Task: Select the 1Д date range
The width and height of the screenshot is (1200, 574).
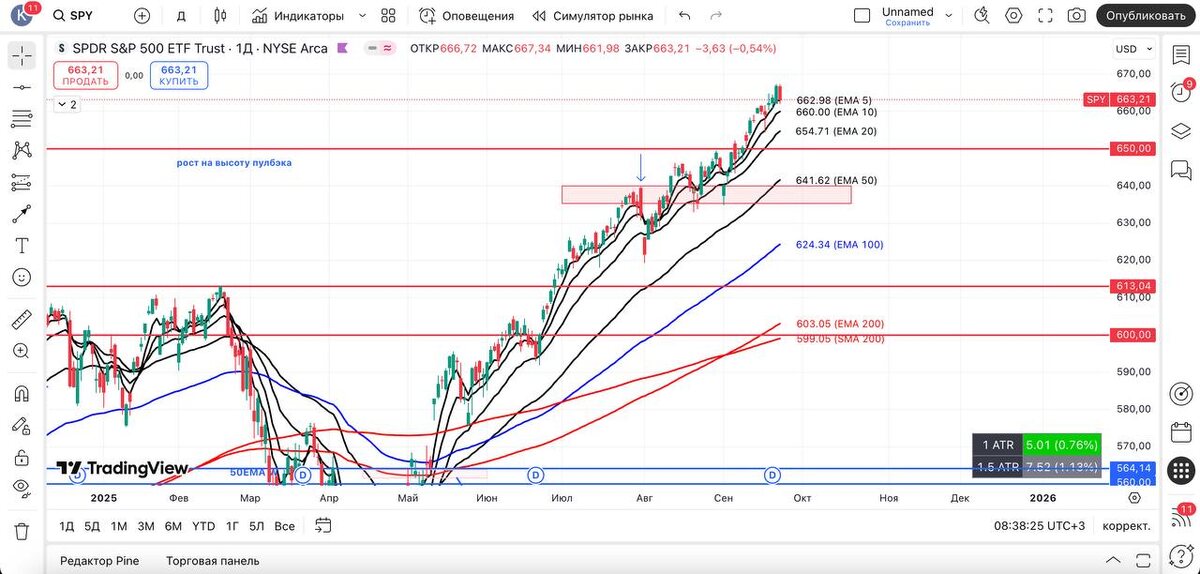Action: 67,525
